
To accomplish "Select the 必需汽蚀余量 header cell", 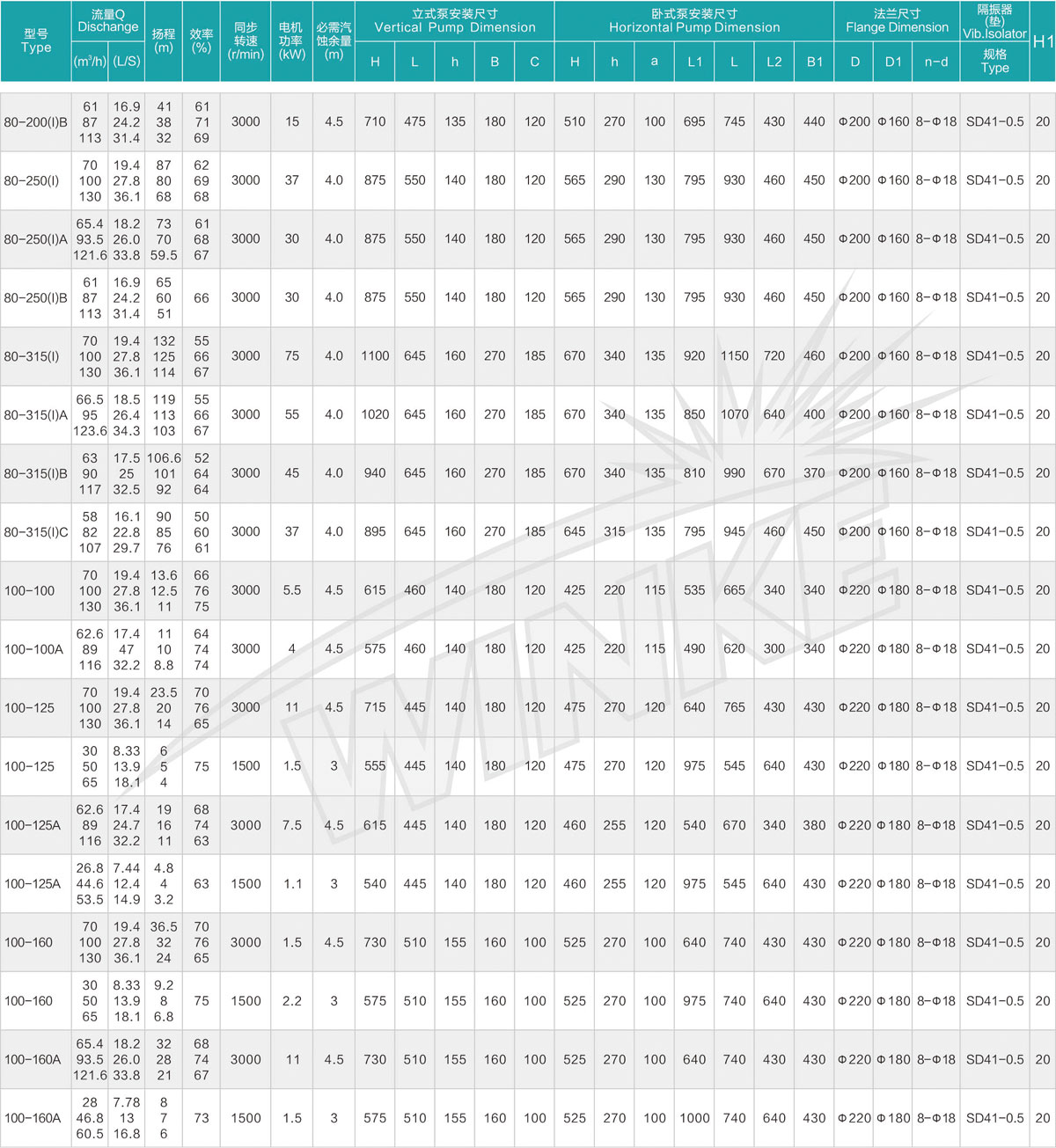I will point(334,40).
